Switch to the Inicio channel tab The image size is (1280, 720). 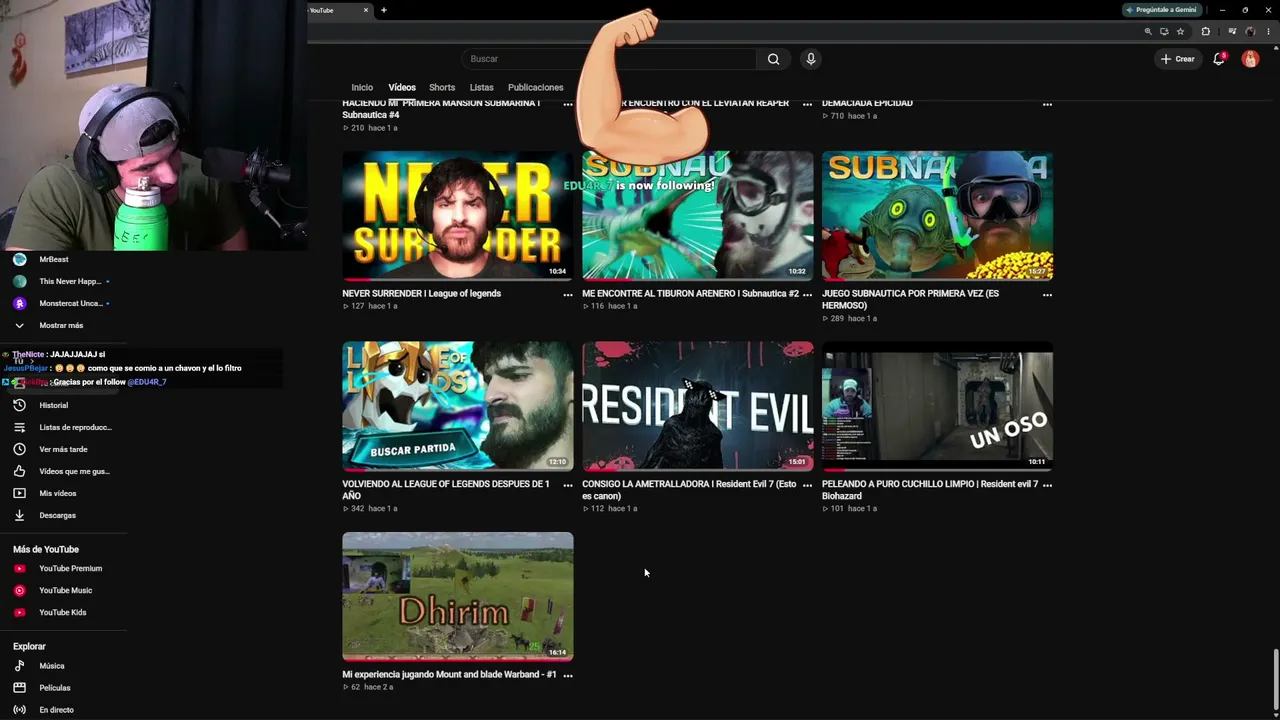pos(362,87)
